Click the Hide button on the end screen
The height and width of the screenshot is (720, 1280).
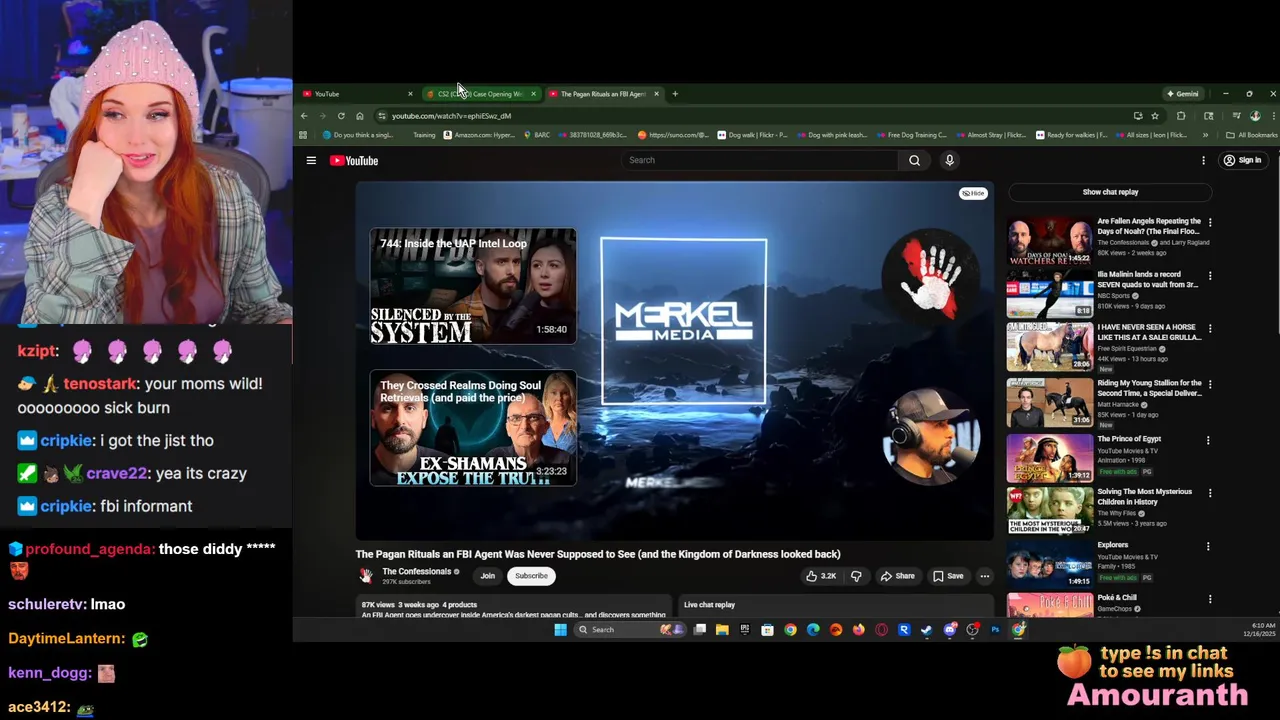(x=973, y=193)
